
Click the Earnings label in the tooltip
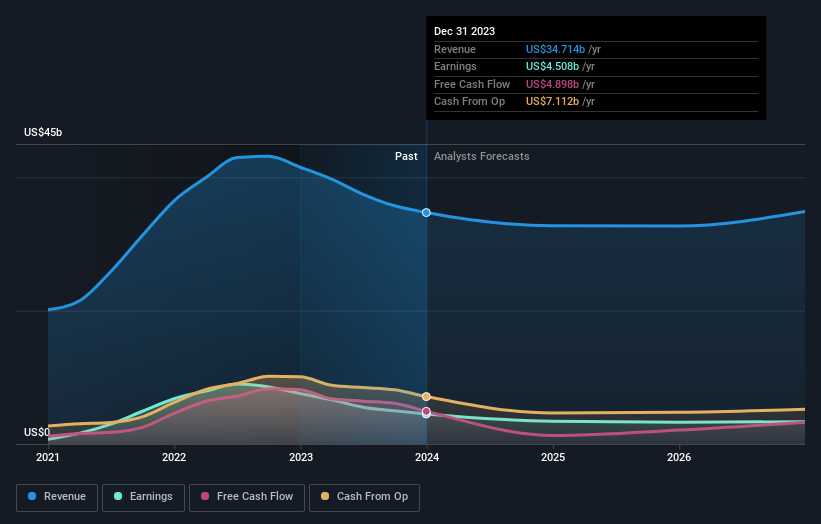[456, 66]
